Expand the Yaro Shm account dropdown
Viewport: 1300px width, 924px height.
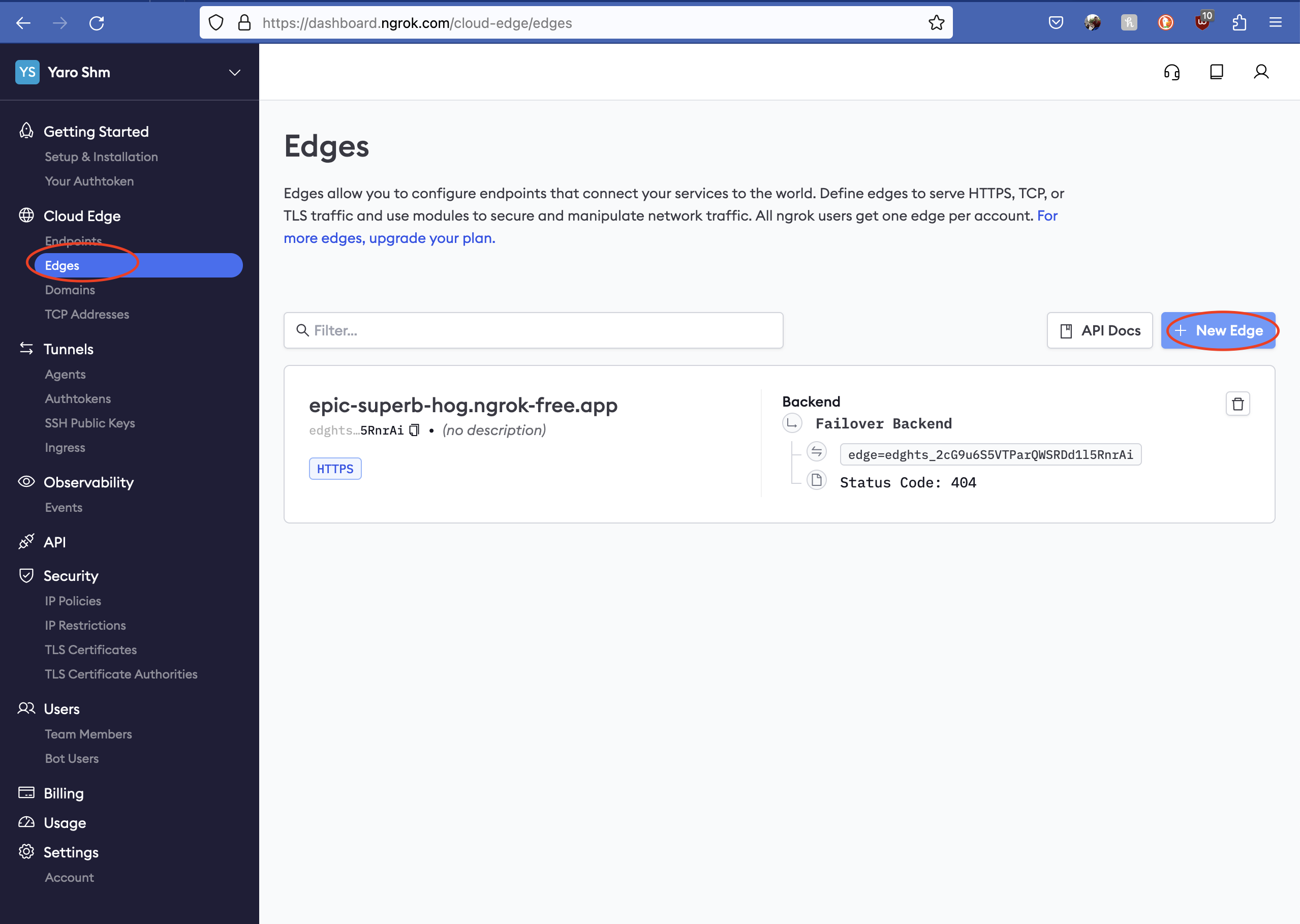[x=234, y=72]
